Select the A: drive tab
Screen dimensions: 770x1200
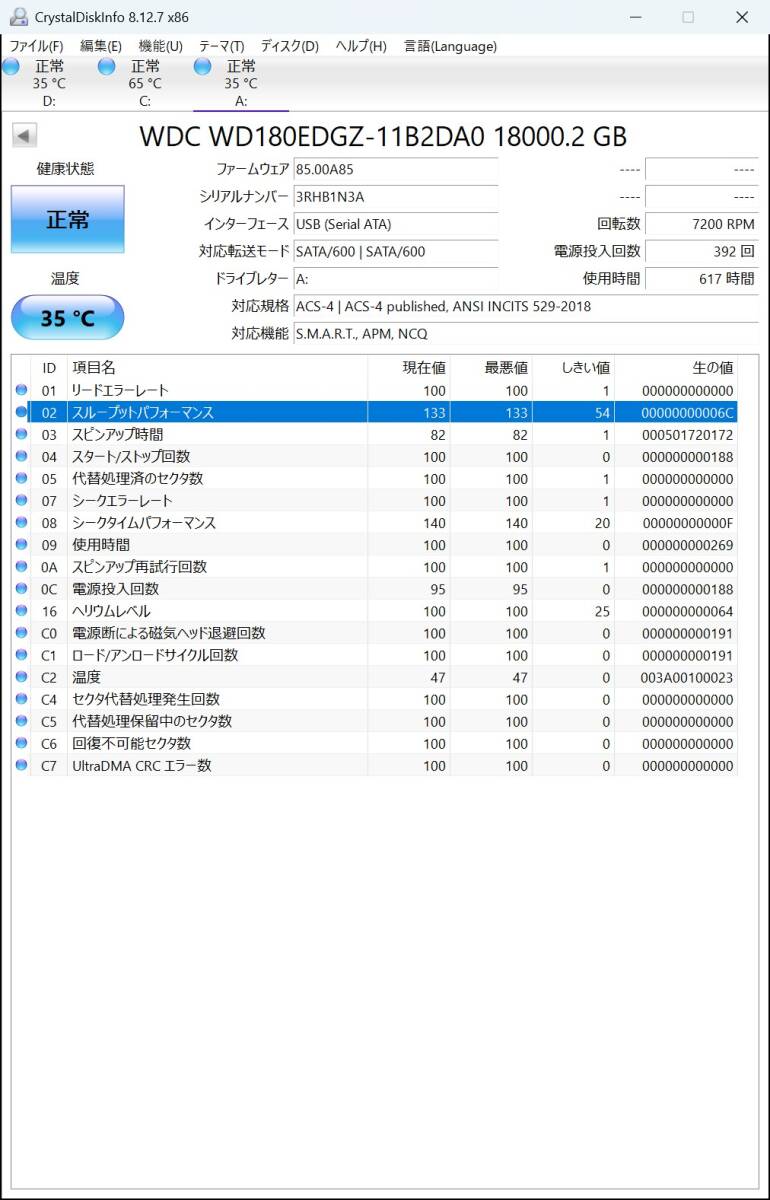(241, 83)
